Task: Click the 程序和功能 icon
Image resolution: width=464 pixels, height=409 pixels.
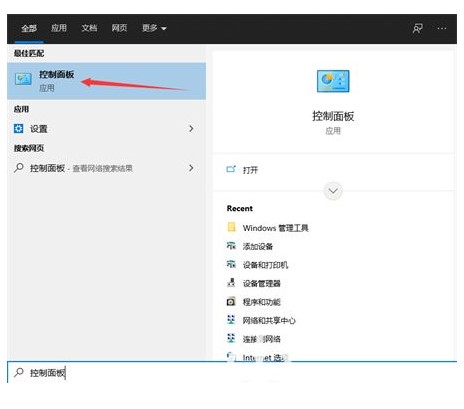Action: (x=231, y=301)
